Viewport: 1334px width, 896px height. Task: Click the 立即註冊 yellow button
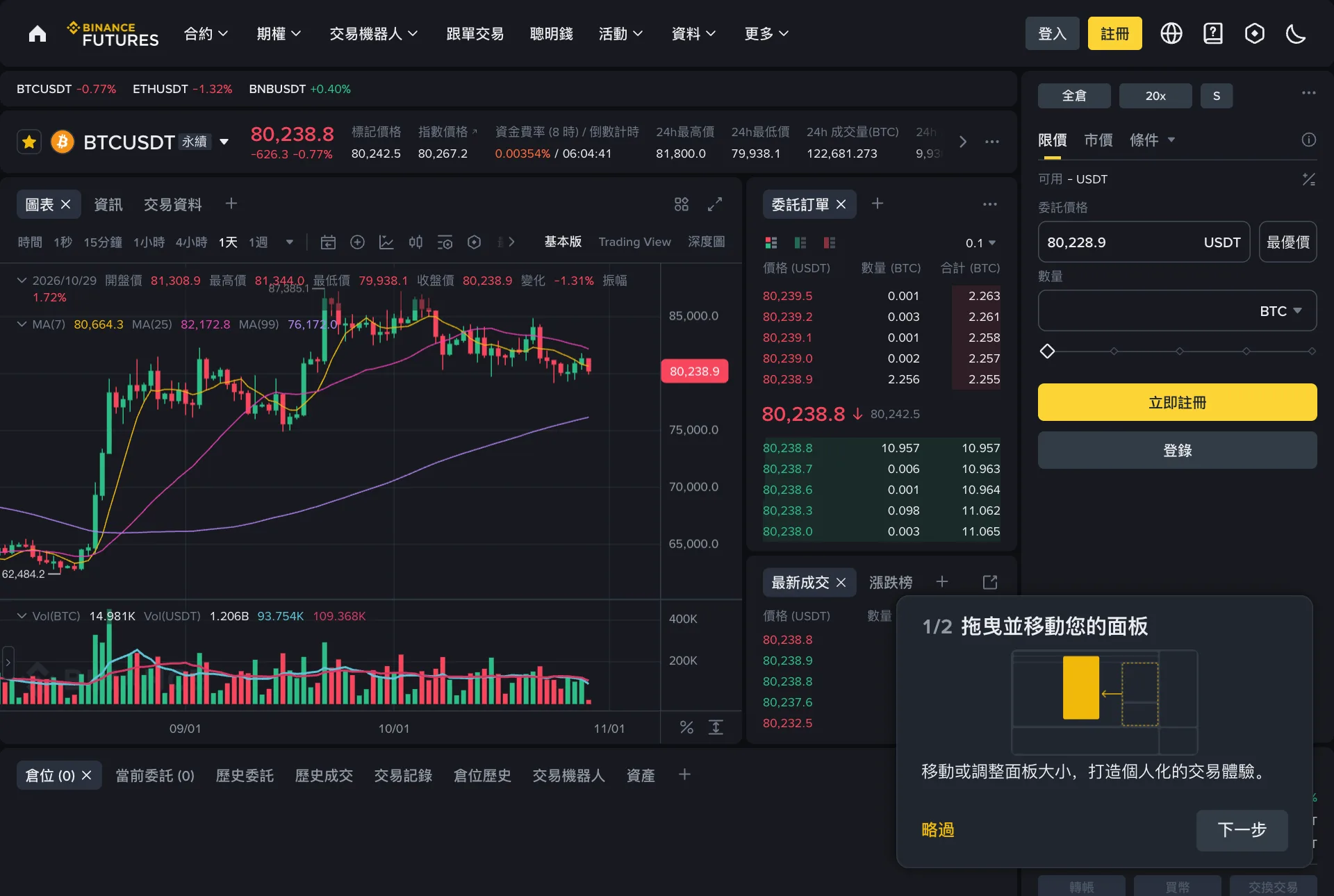point(1177,402)
